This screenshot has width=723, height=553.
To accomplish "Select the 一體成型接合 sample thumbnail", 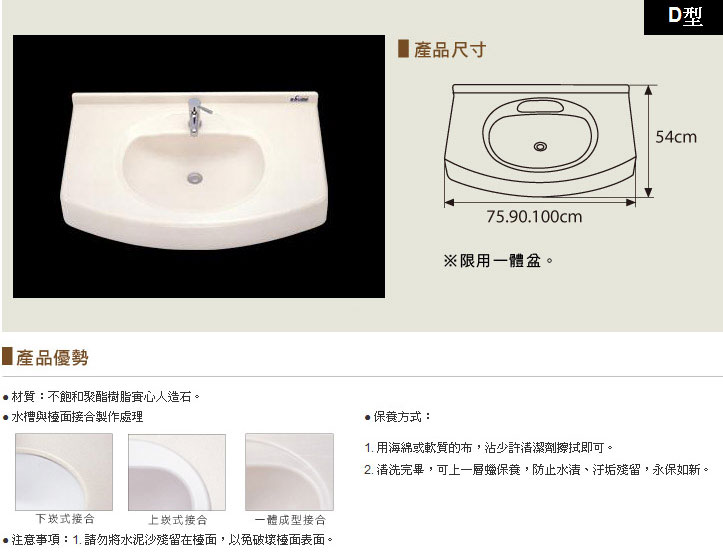I will coord(290,472).
